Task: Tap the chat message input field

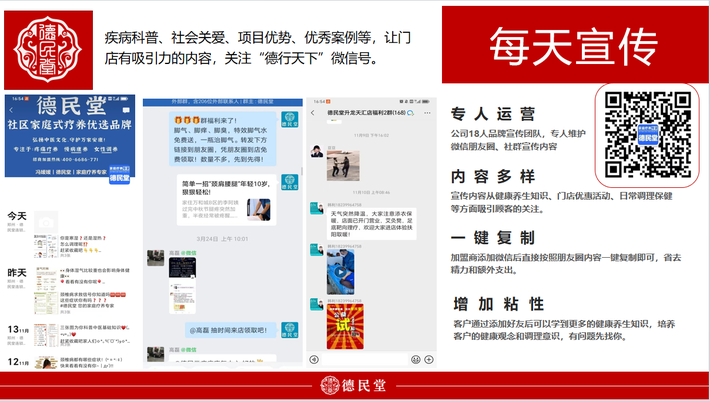Action: tap(365, 359)
